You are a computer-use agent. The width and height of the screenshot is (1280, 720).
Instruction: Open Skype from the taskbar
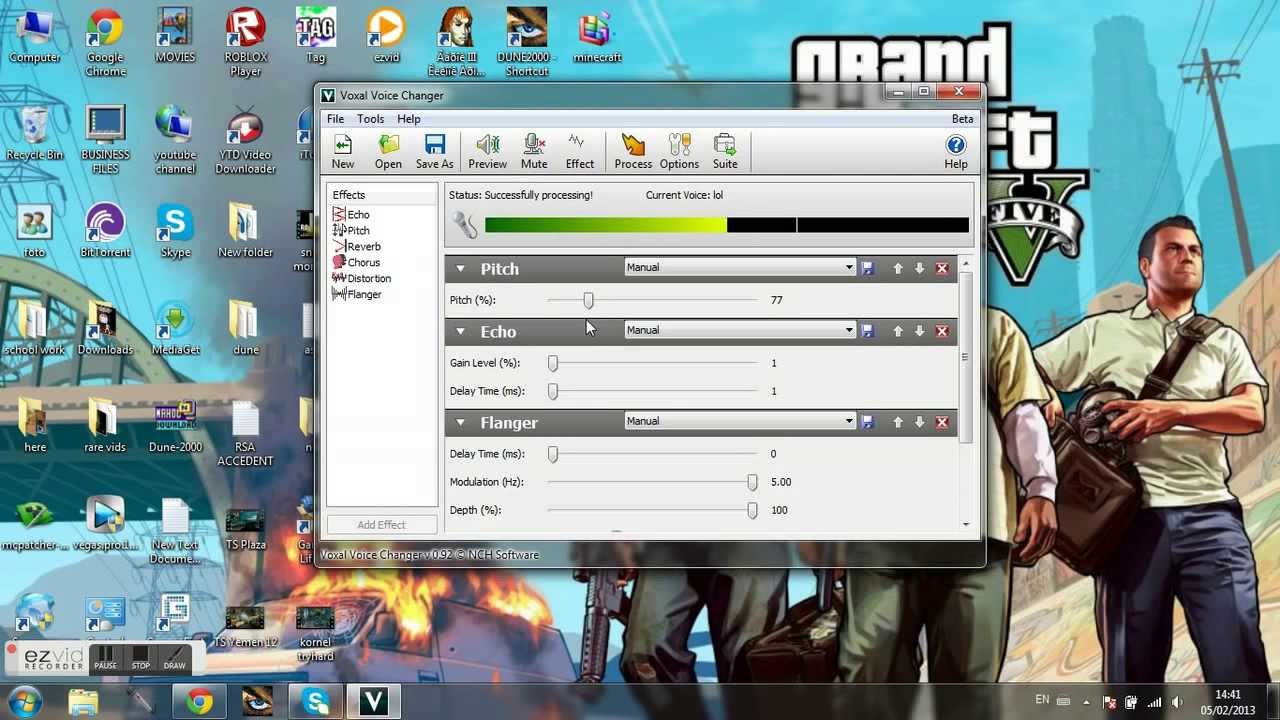pos(316,702)
